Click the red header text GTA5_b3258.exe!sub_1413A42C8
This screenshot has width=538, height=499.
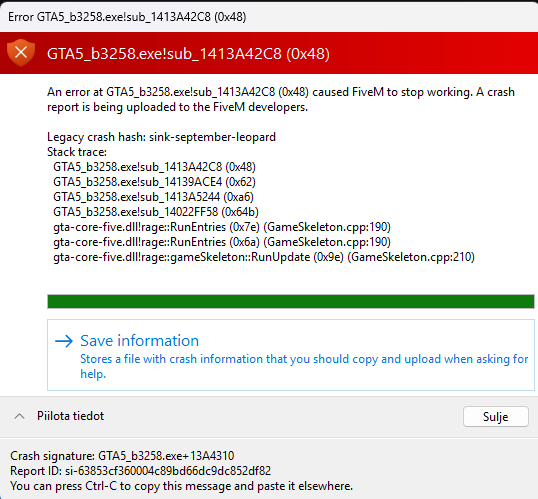[188, 54]
